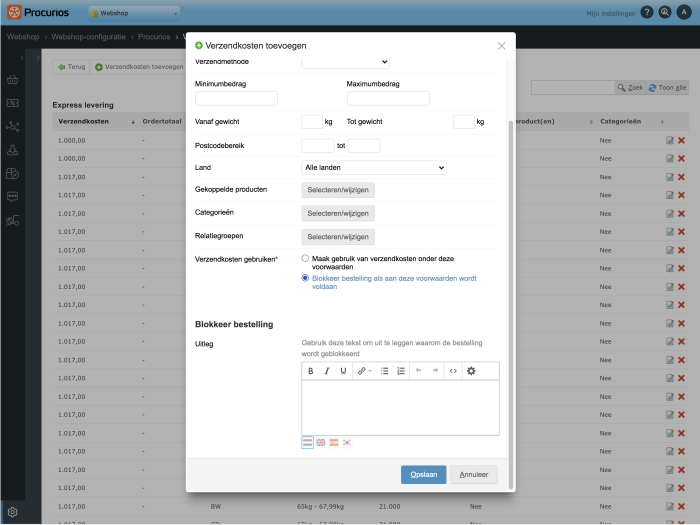Screen dimensions: 700x525
Task: Open the Verzendmethode dropdown
Action: [x=345, y=62]
